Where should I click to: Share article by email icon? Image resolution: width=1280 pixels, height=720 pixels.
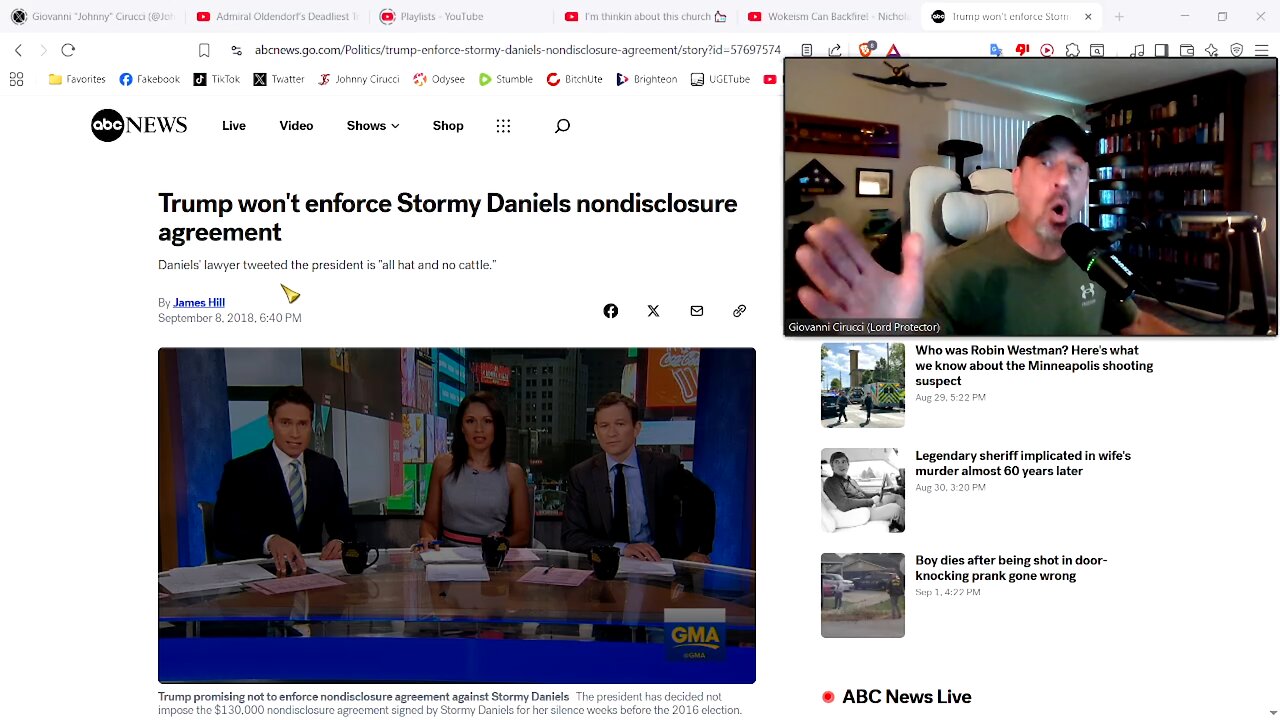pos(696,311)
